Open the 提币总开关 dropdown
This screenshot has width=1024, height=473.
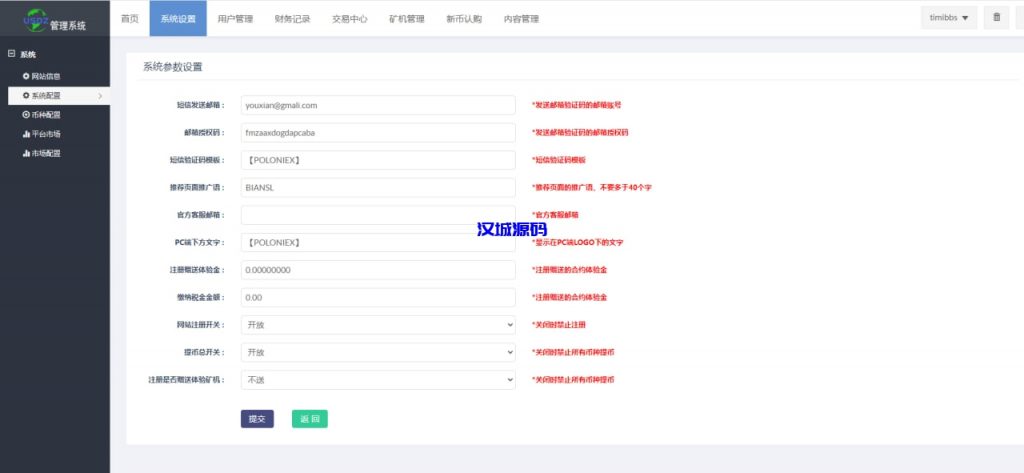[x=378, y=352]
